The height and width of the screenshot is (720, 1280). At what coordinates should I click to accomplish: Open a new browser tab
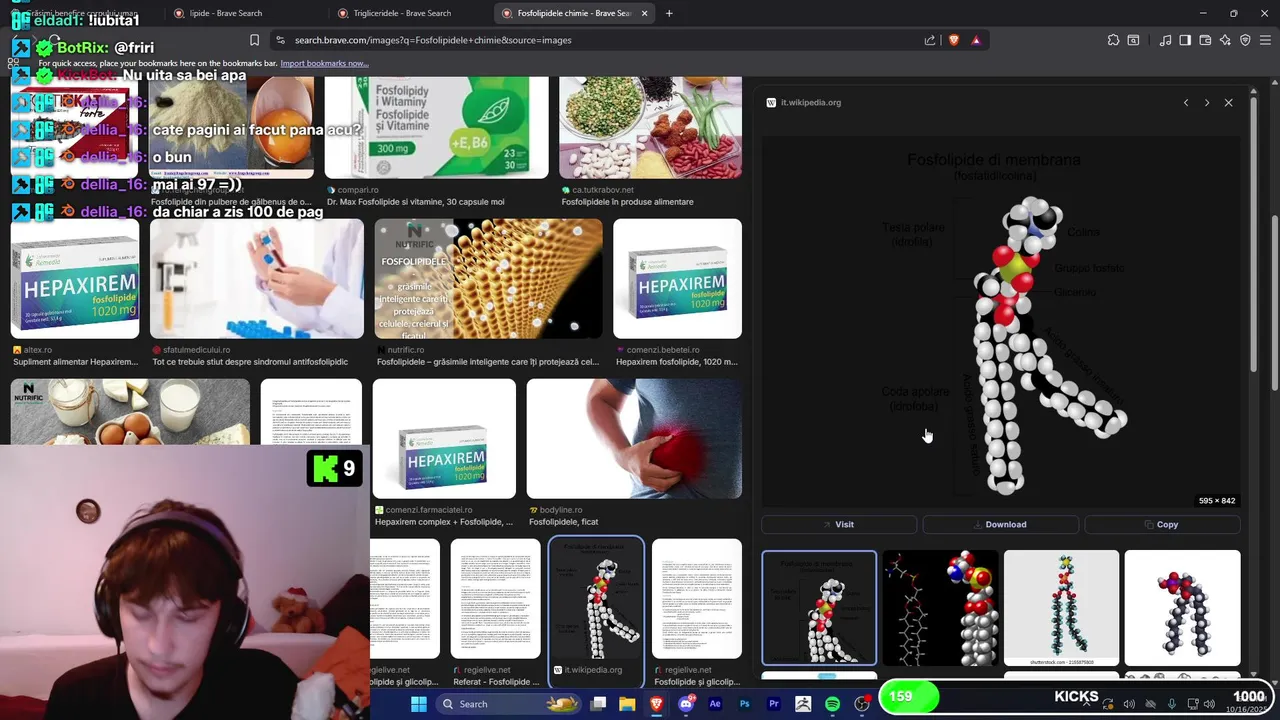[x=669, y=13]
